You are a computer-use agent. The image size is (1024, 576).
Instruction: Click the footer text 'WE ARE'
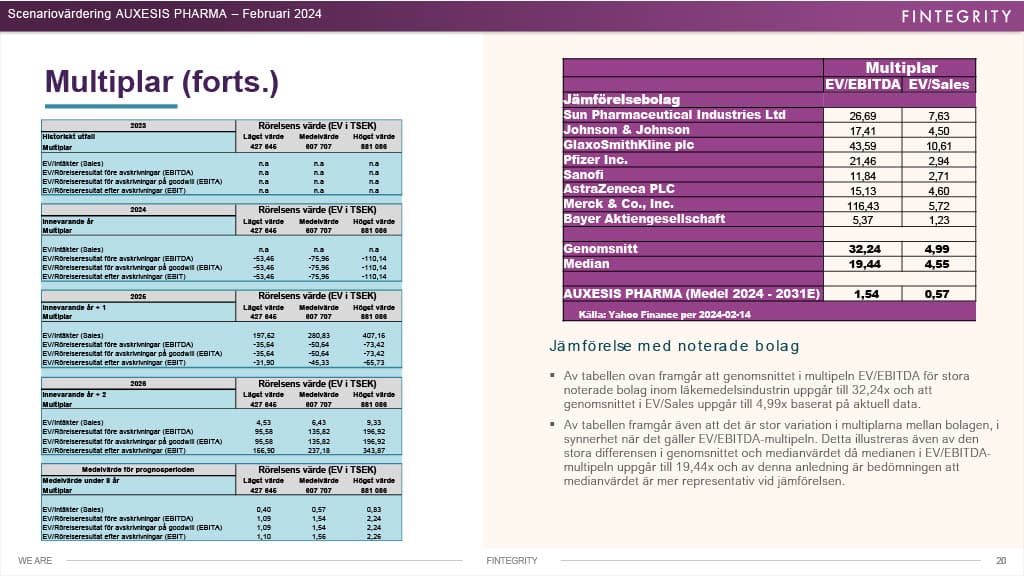[35, 560]
